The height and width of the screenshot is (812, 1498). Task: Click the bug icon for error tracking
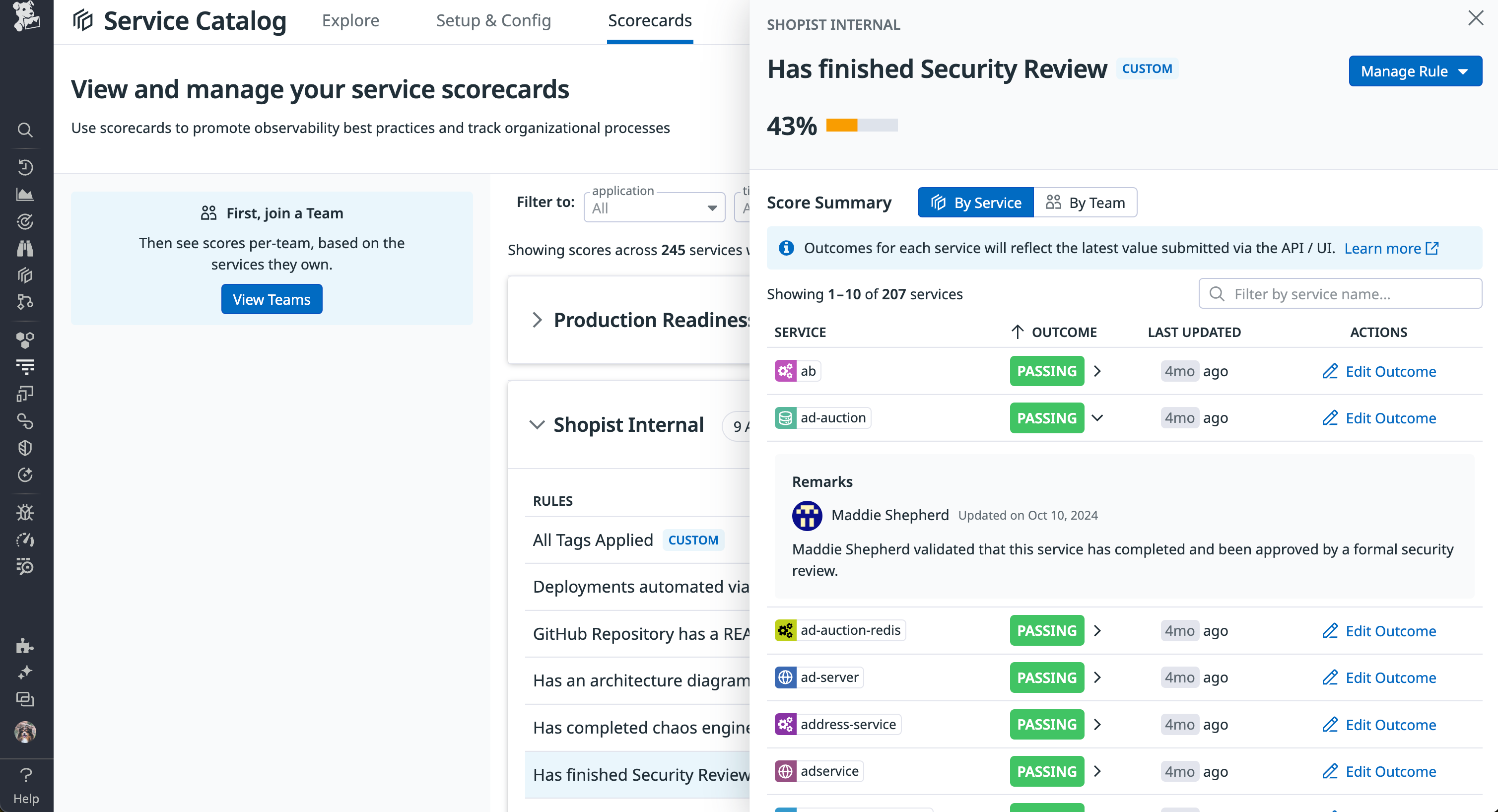[x=26, y=512]
